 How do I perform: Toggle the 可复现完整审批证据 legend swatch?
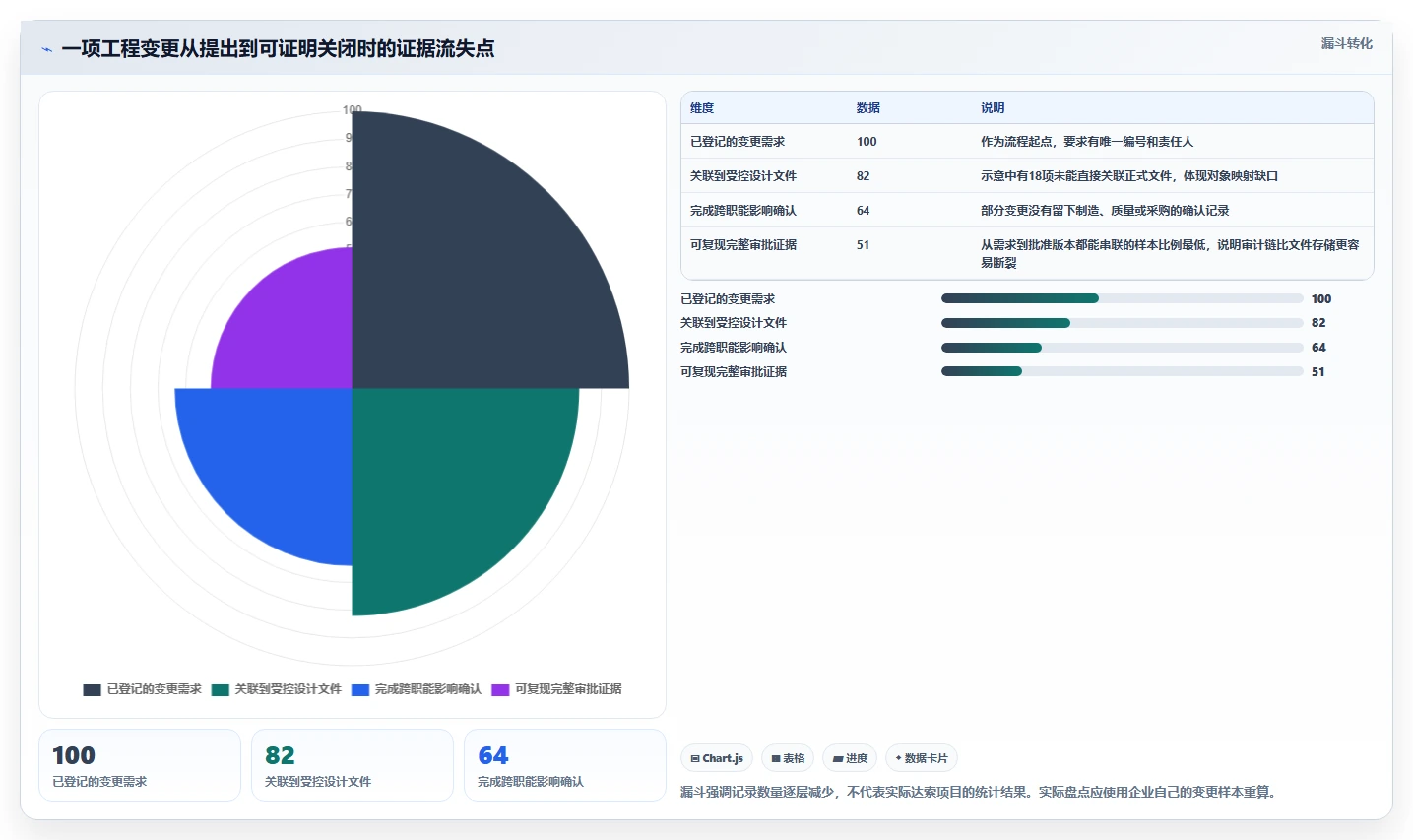(x=500, y=689)
